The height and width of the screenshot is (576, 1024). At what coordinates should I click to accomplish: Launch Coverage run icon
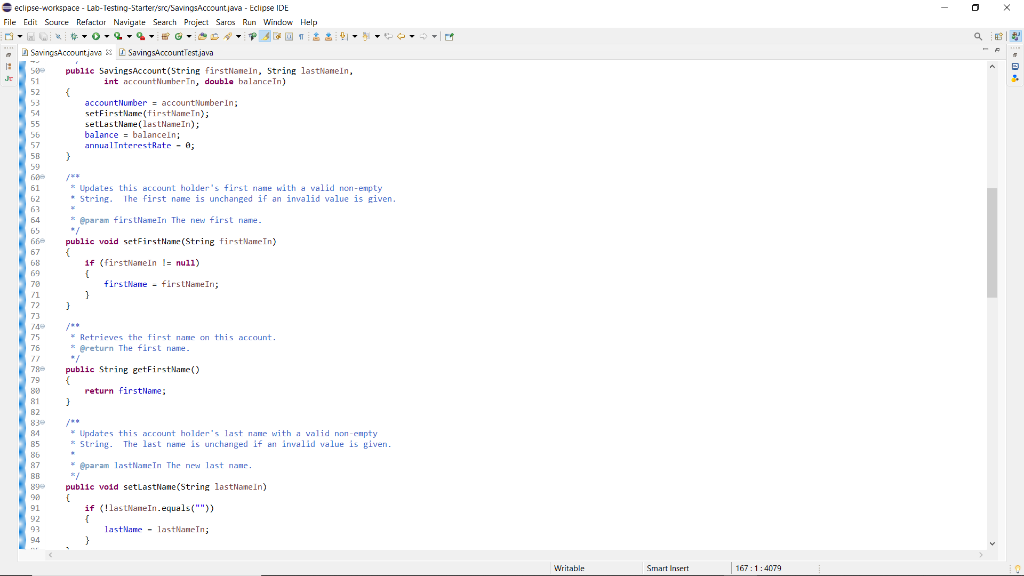[118, 37]
